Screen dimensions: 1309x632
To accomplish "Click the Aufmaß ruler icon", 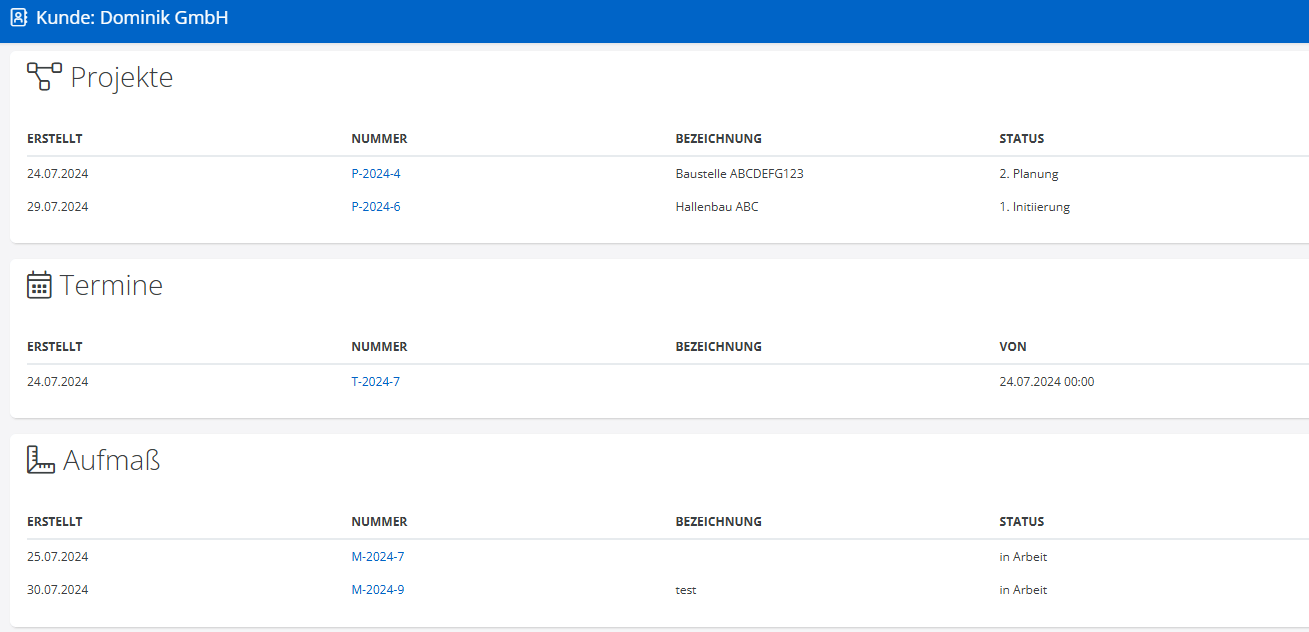I will 40,460.
